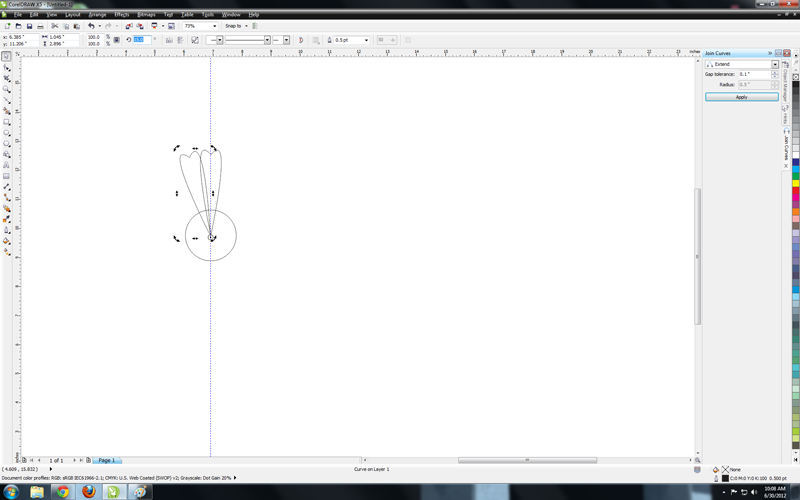Select the Connector tool

(7, 197)
